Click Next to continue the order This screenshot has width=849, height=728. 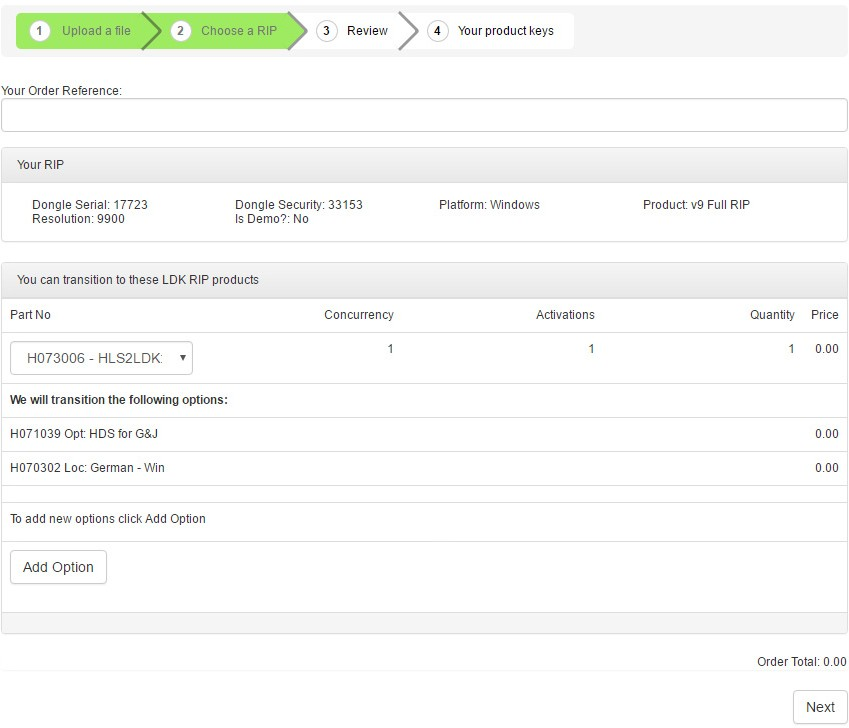tap(819, 707)
